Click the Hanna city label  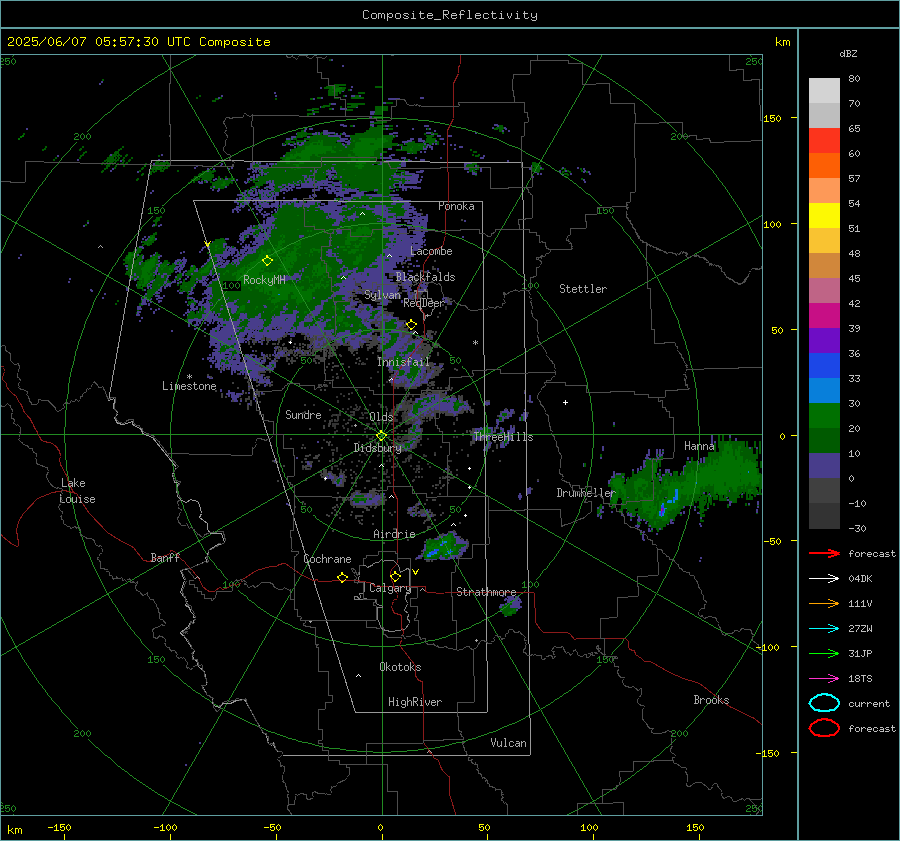click(699, 446)
